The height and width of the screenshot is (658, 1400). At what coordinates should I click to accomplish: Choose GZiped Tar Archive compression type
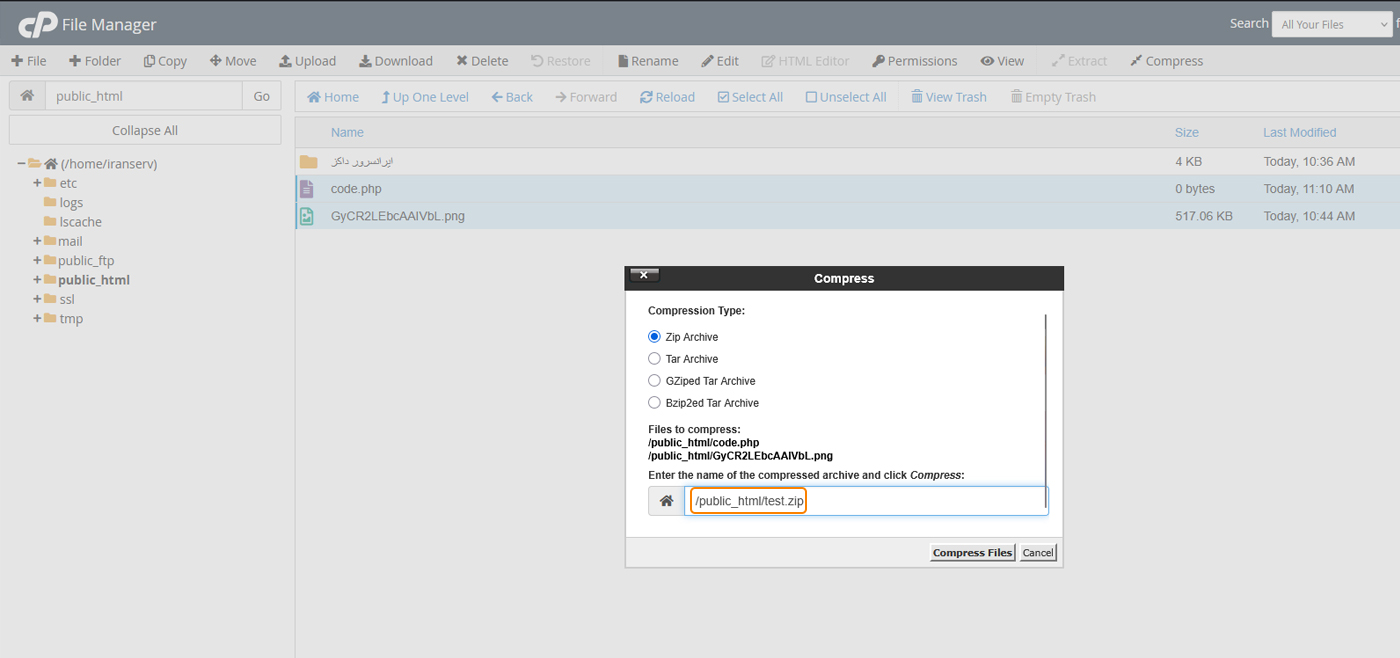point(654,381)
